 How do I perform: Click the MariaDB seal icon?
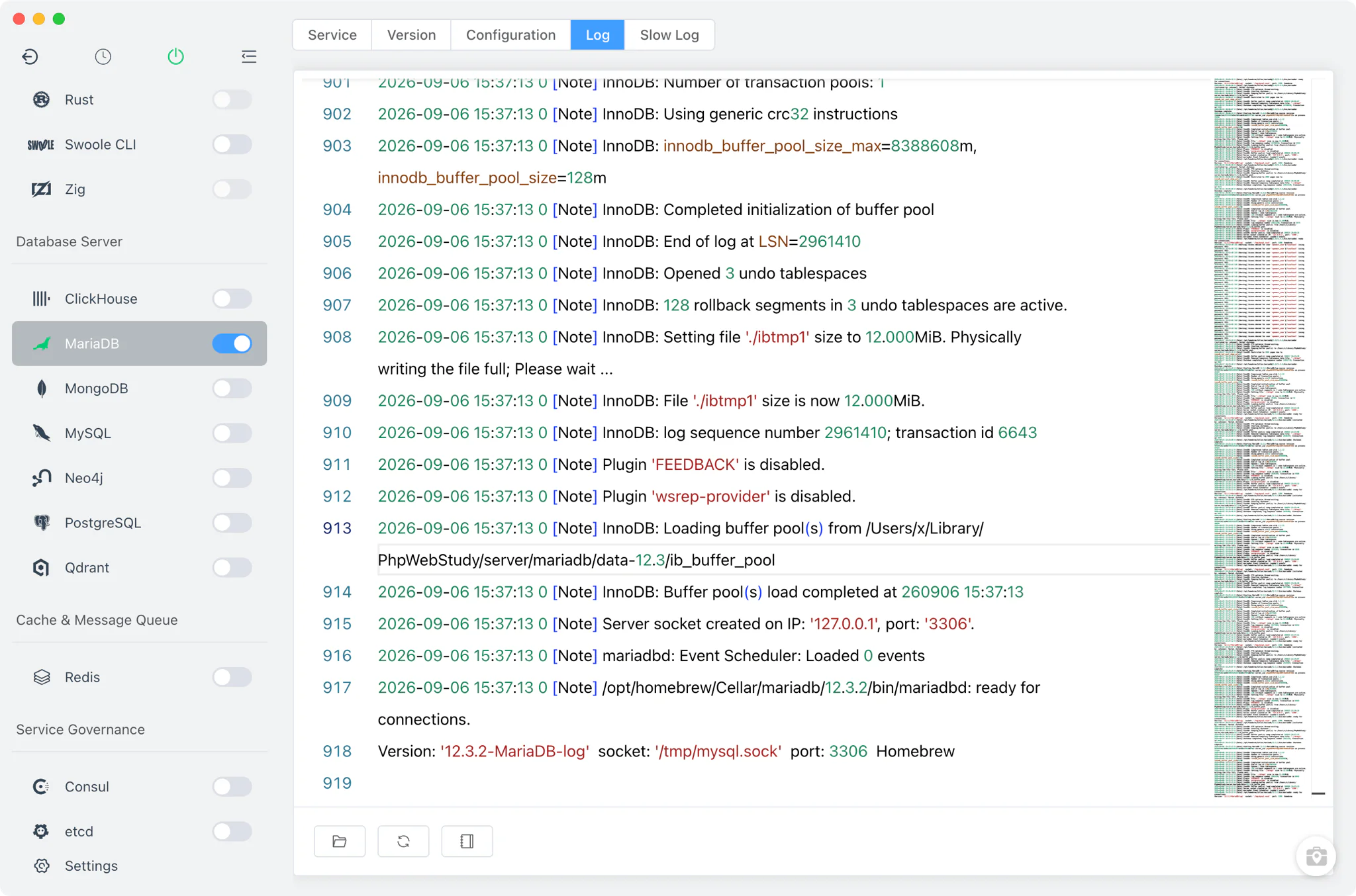tap(41, 343)
